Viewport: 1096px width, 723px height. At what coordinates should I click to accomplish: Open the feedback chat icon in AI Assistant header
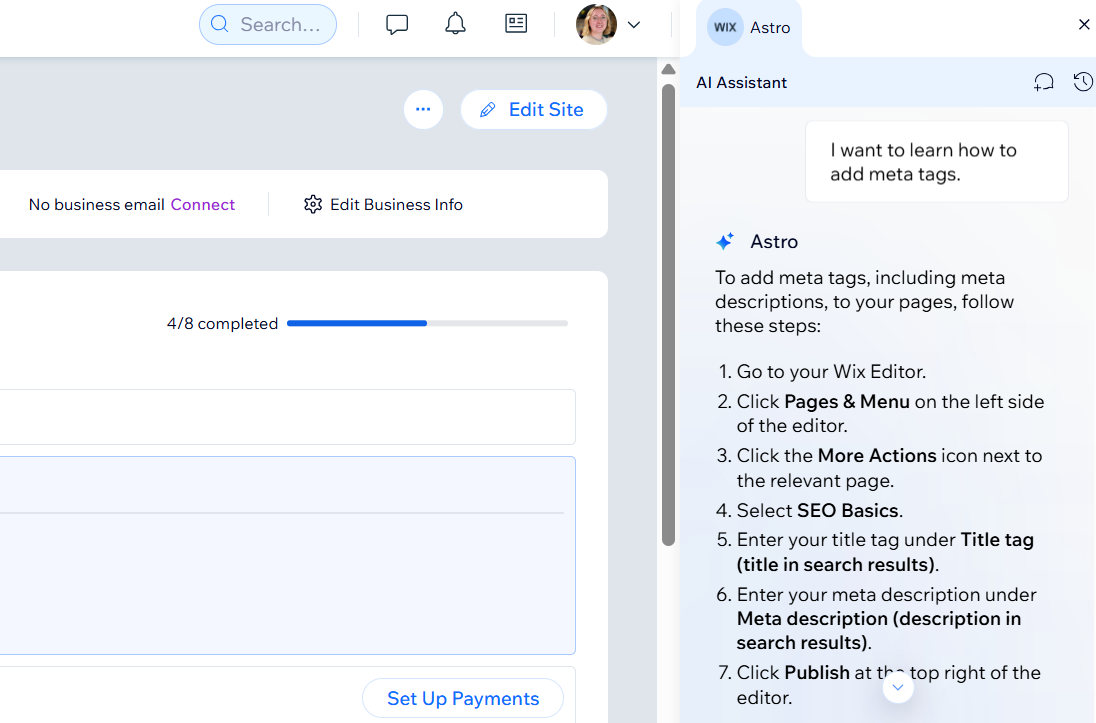coord(1043,82)
